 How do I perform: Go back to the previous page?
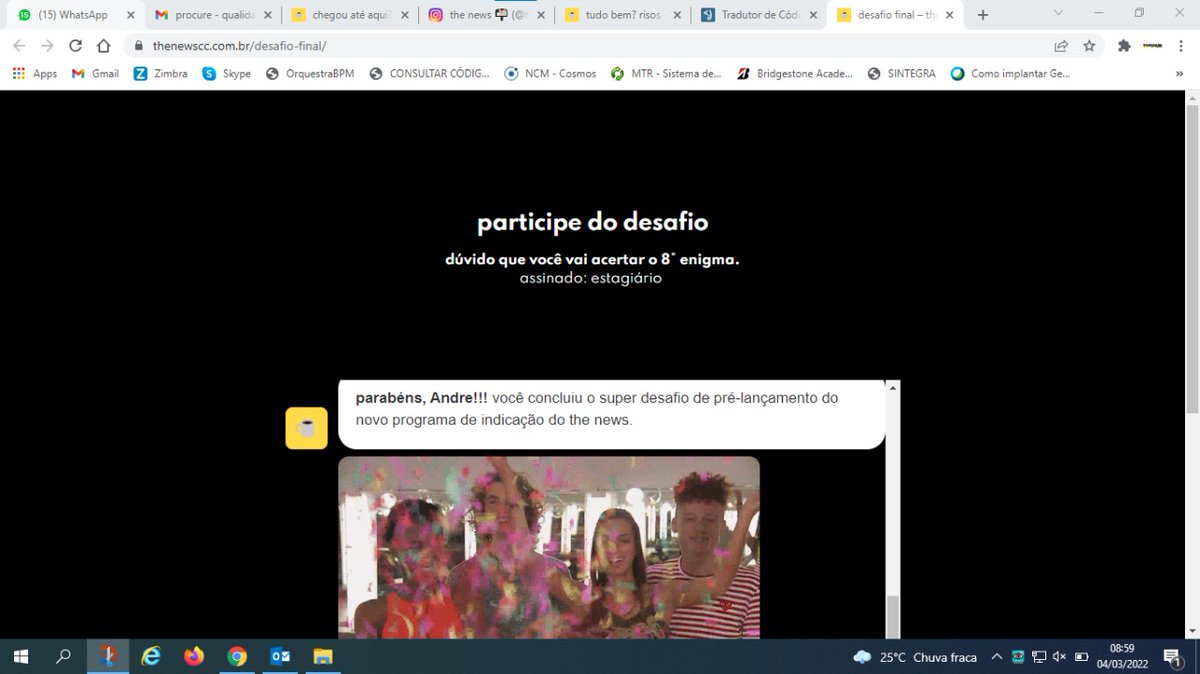pos(20,46)
